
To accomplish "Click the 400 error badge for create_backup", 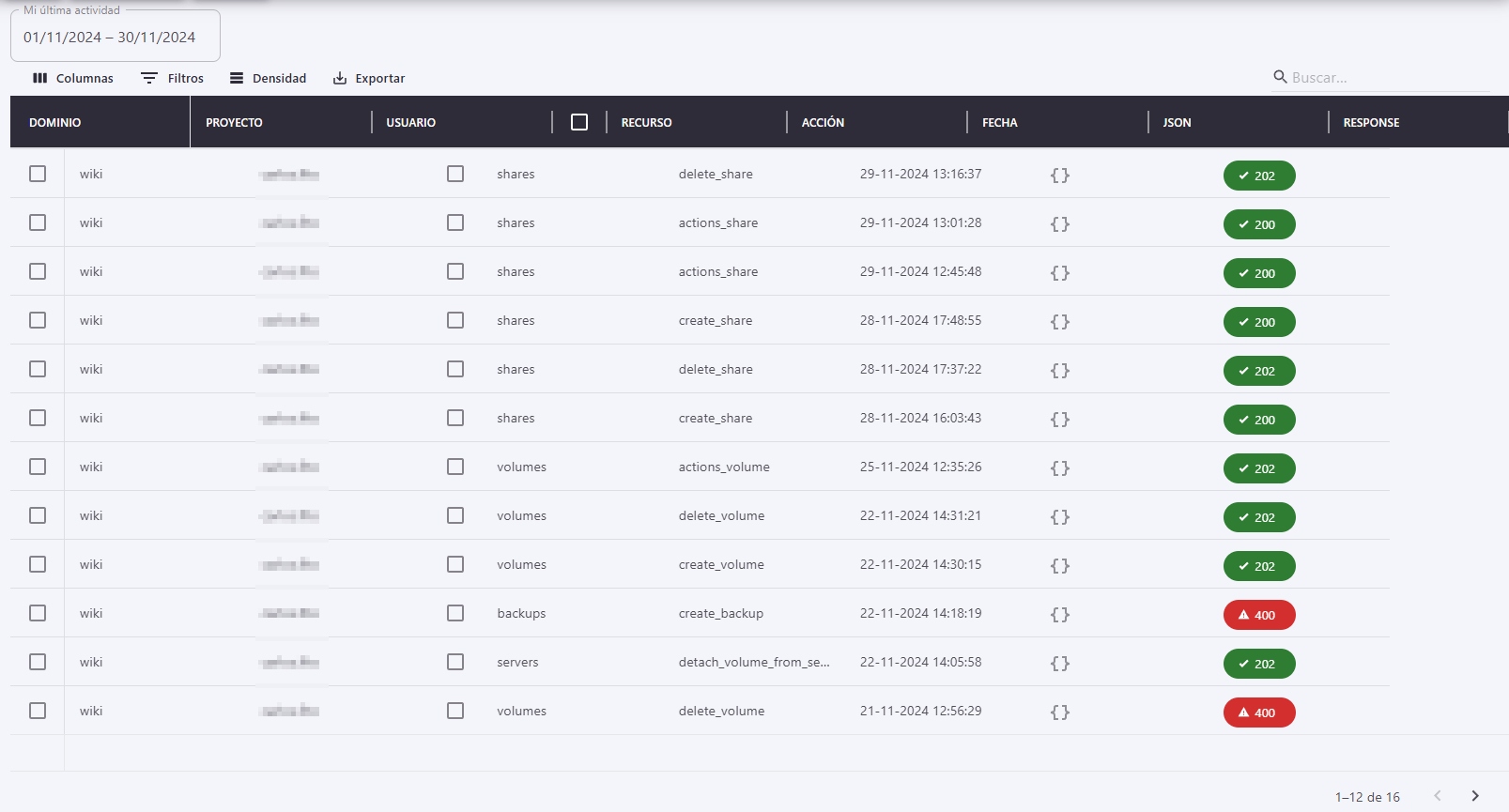I will pos(1258,615).
